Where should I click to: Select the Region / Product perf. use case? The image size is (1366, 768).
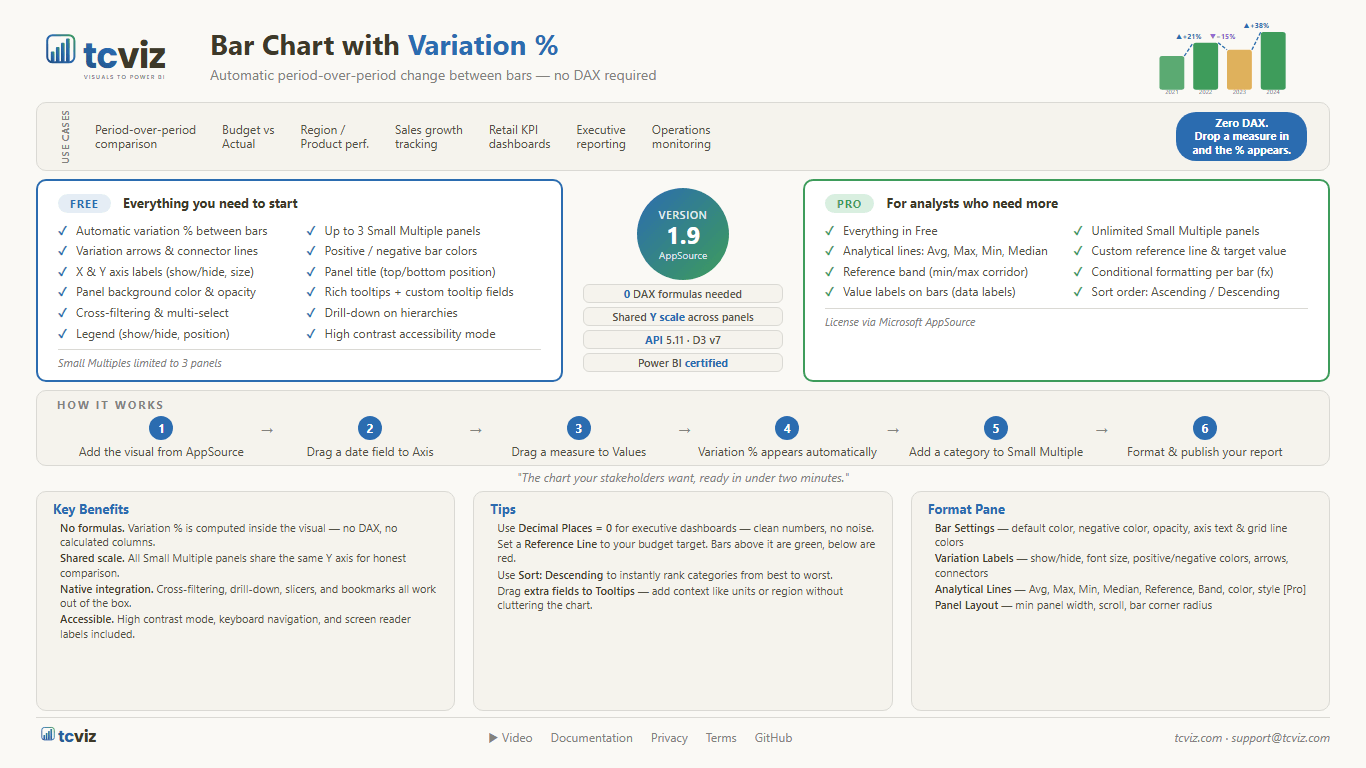coord(335,137)
